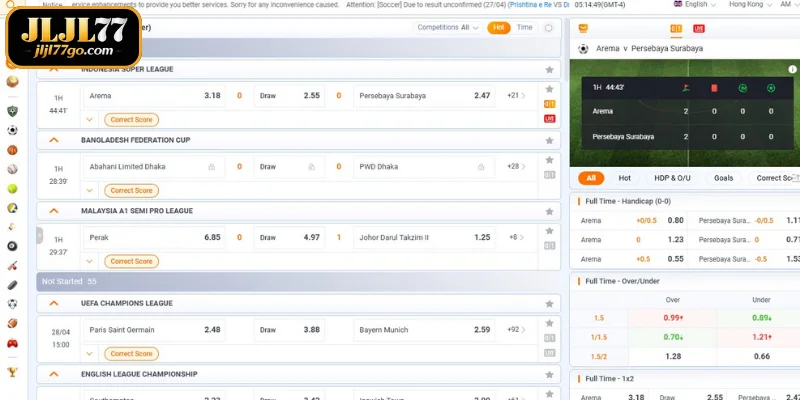The image size is (800, 400).
Task: Open scoreboard icon in Paris Saint Germain row
Action: (x=549, y=338)
